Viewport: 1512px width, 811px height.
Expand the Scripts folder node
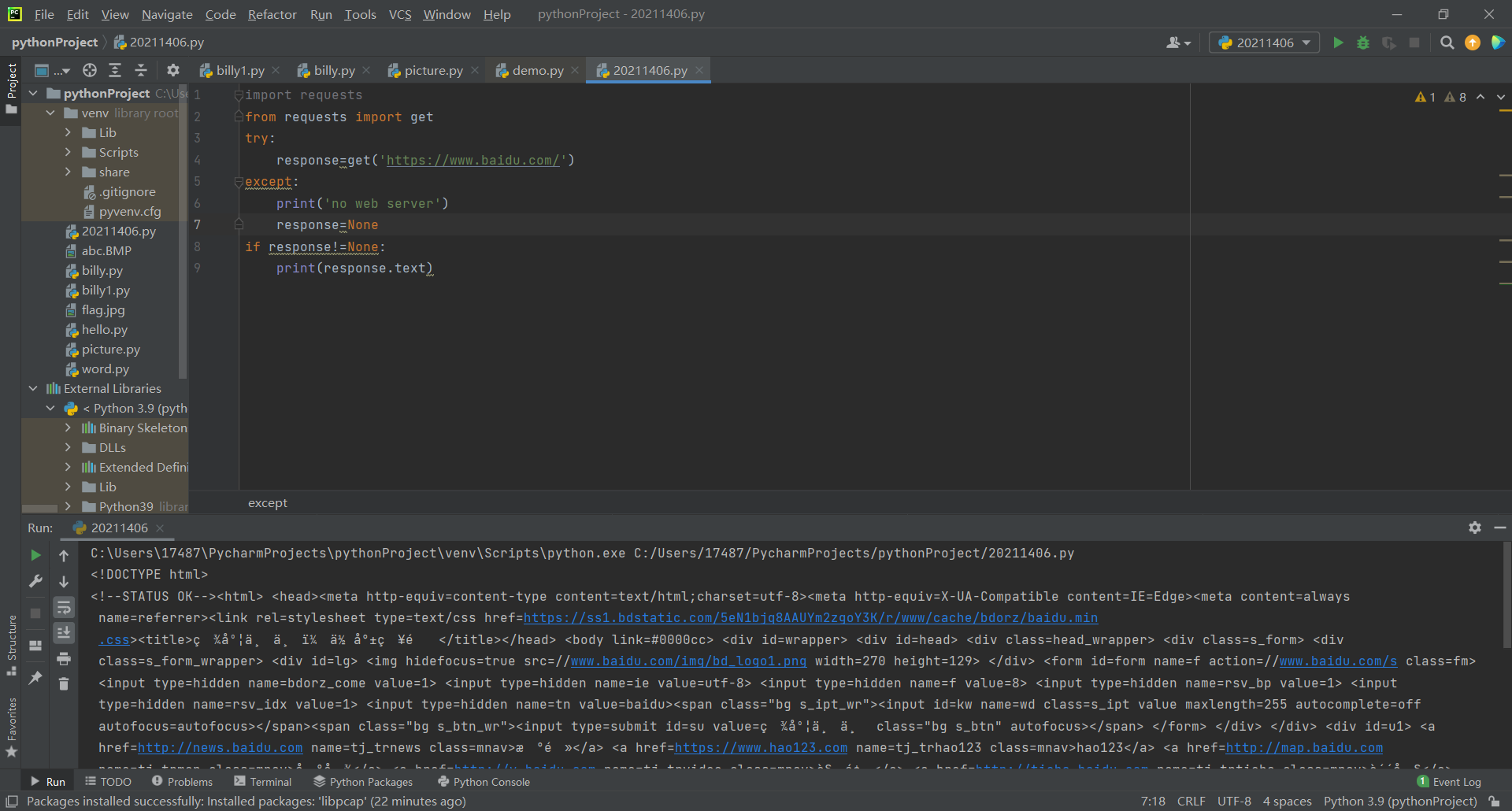tap(68, 152)
